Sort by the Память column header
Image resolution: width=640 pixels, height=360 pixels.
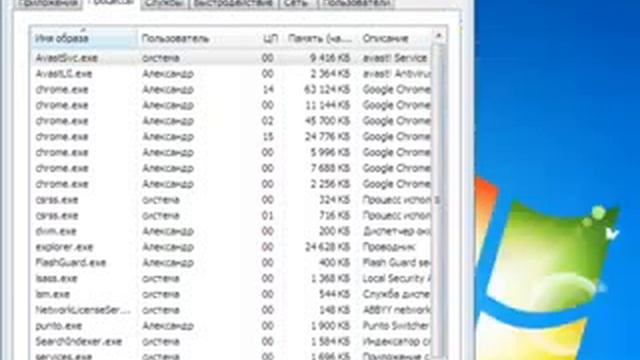pyautogui.click(x=320, y=38)
